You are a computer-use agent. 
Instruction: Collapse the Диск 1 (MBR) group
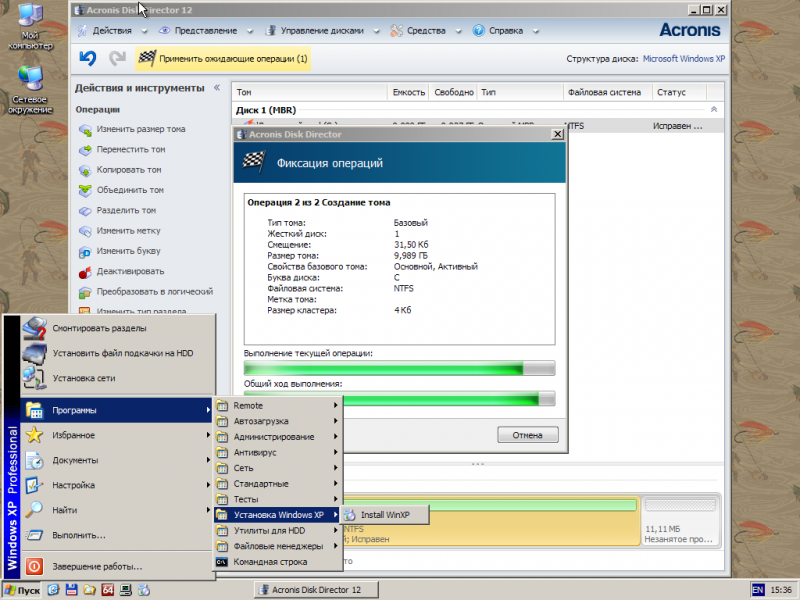[714, 110]
